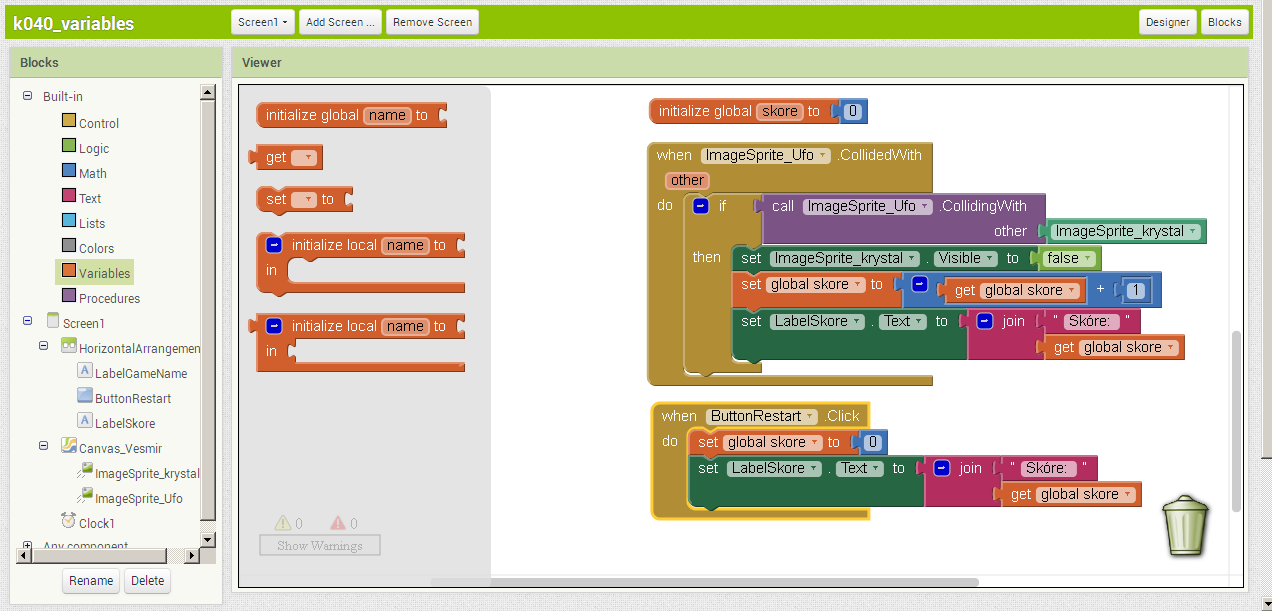Click HorizontalArrangement component icon
1272x611 pixels.
pos(69,346)
